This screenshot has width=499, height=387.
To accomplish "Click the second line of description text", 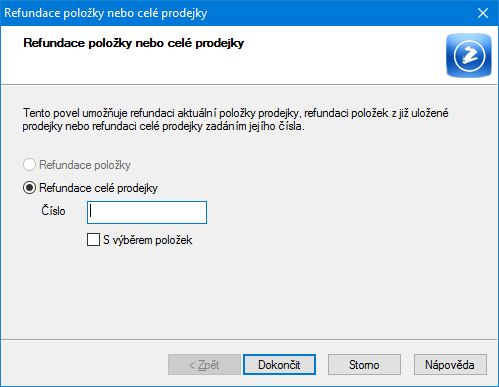I will [x=164, y=127].
